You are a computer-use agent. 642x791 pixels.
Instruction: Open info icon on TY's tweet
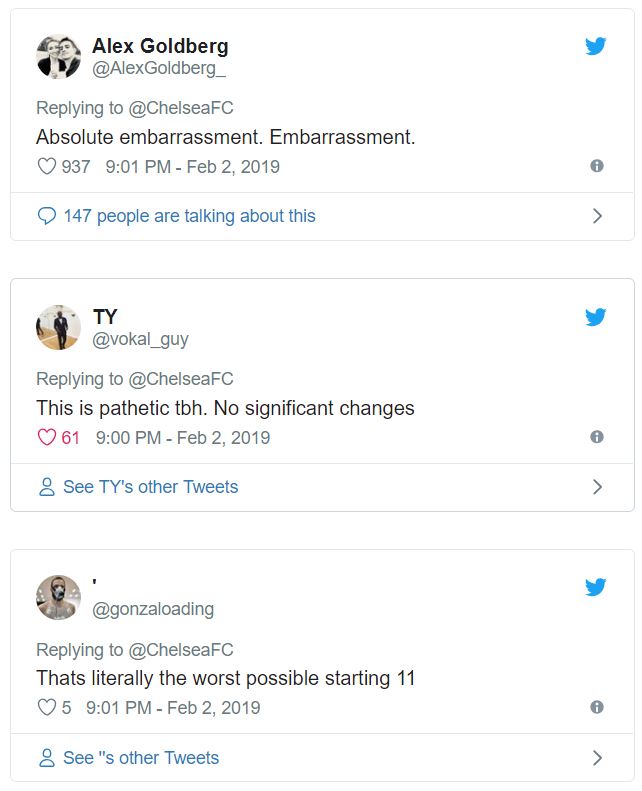click(597, 437)
